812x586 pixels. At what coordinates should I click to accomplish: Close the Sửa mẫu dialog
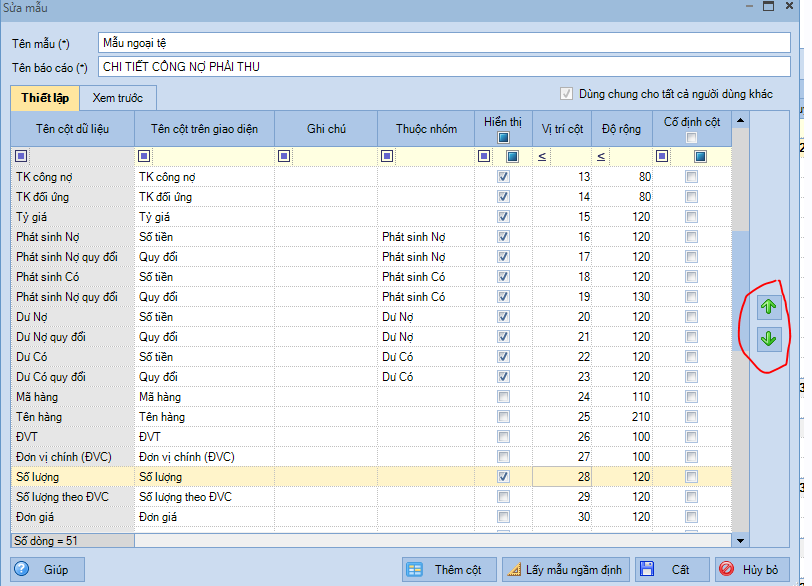pos(789,6)
